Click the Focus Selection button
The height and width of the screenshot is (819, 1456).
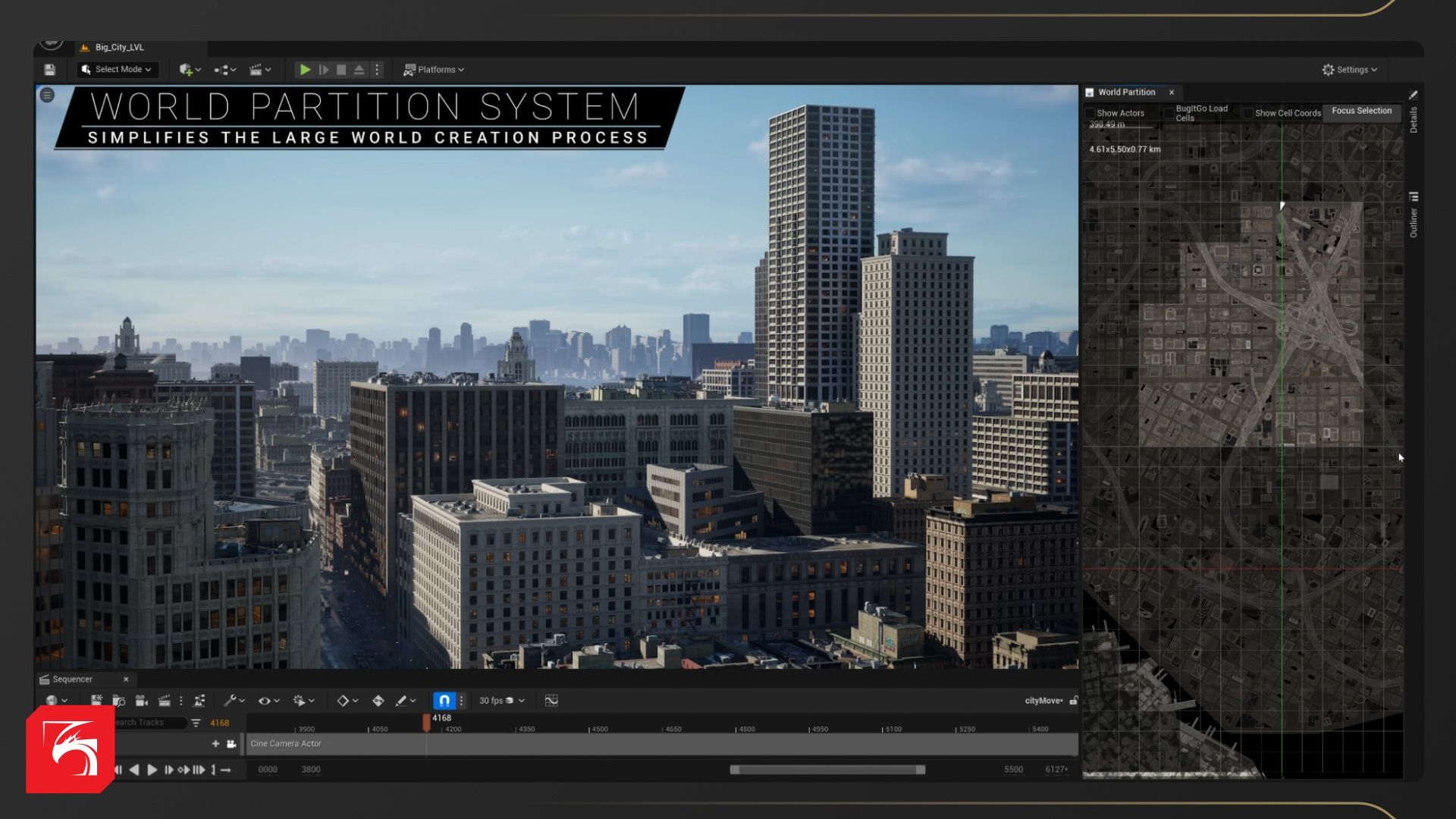point(1361,111)
